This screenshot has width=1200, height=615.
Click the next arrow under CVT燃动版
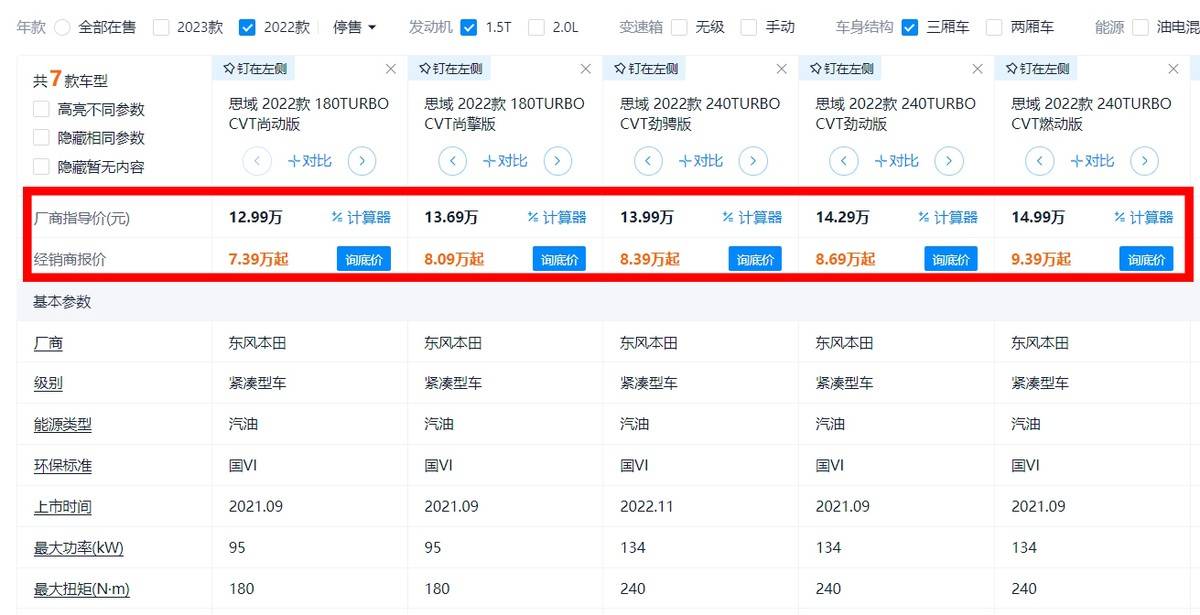[1145, 160]
